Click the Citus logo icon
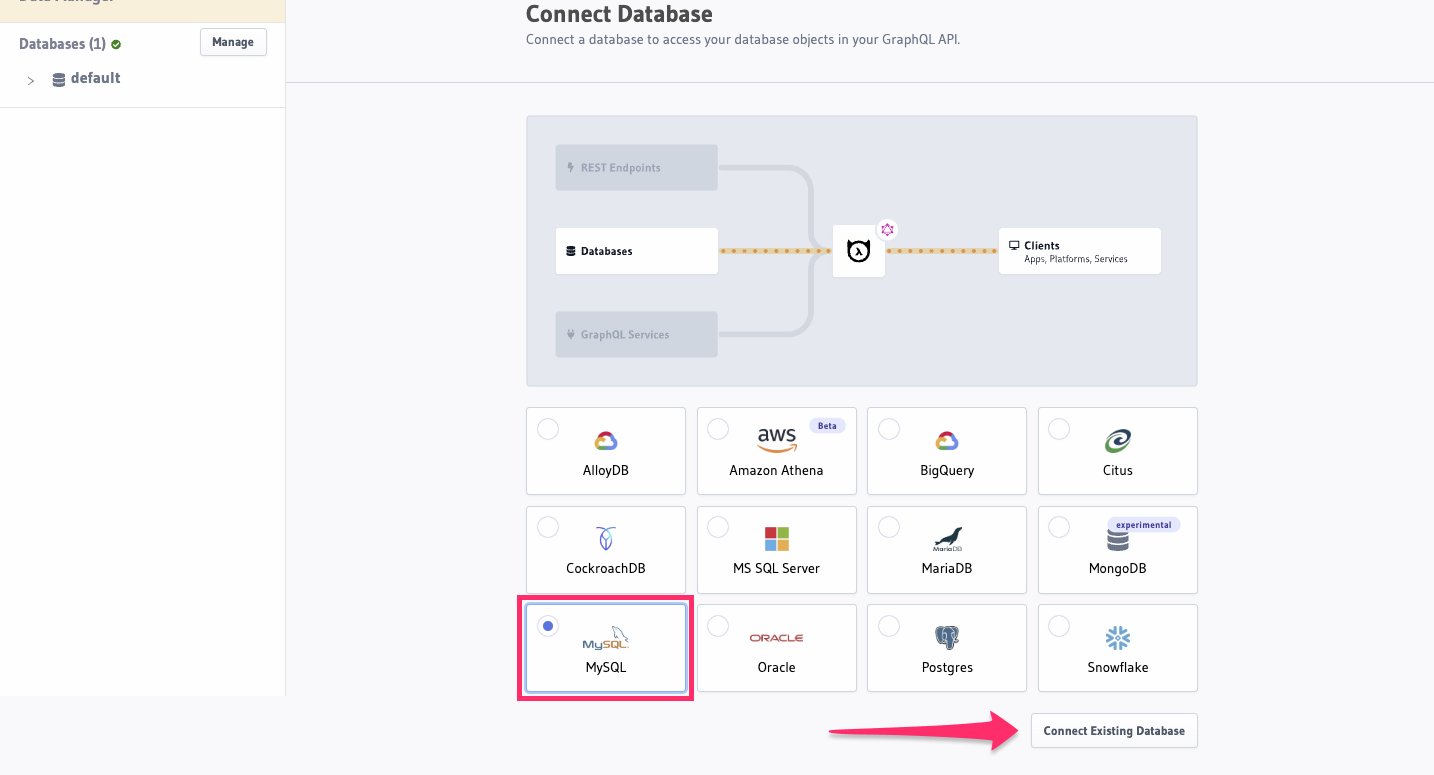Image resolution: width=1434 pixels, height=775 pixels. pyautogui.click(x=1117, y=441)
